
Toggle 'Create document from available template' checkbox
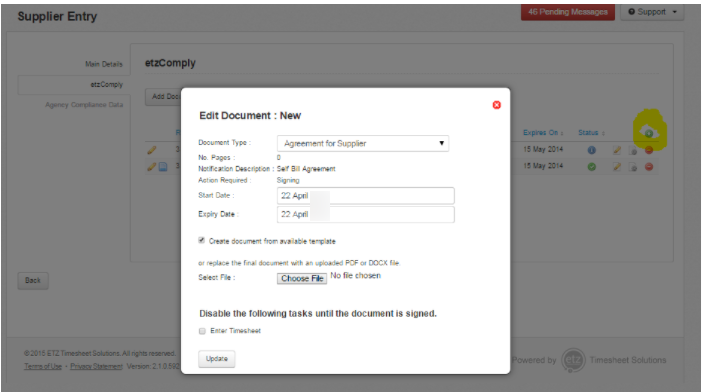coord(202,240)
